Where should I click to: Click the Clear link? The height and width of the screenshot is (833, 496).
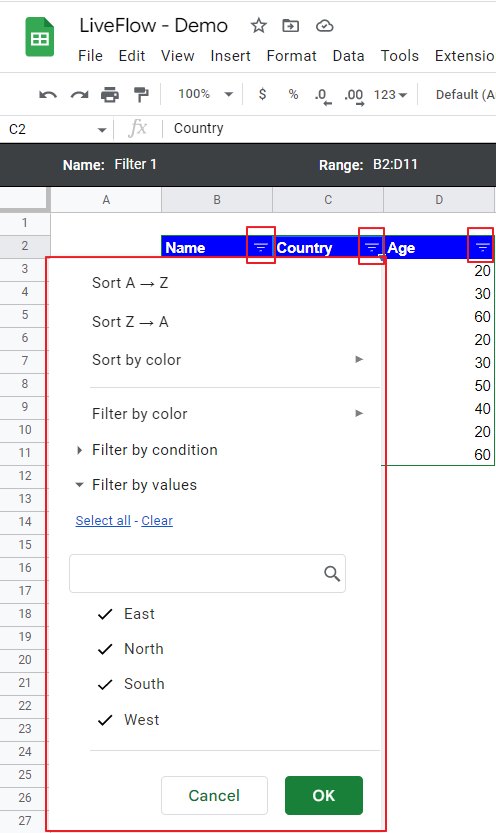(157, 521)
